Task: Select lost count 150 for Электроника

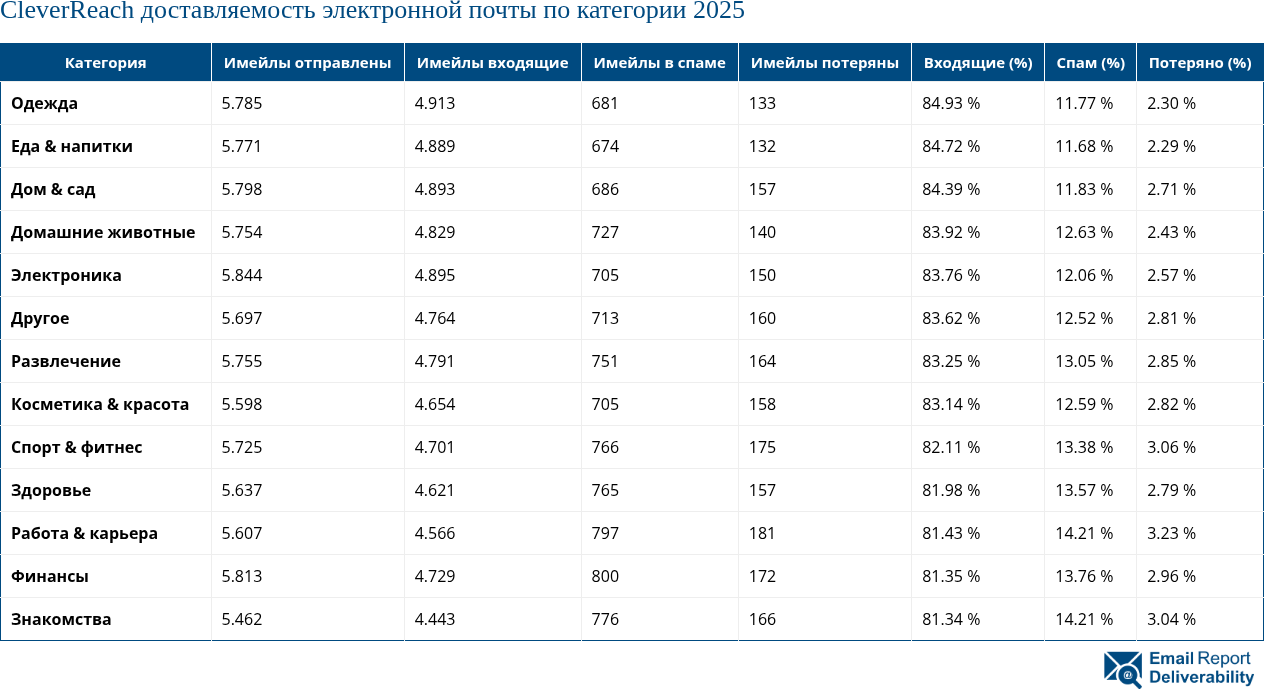Action: [x=762, y=275]
